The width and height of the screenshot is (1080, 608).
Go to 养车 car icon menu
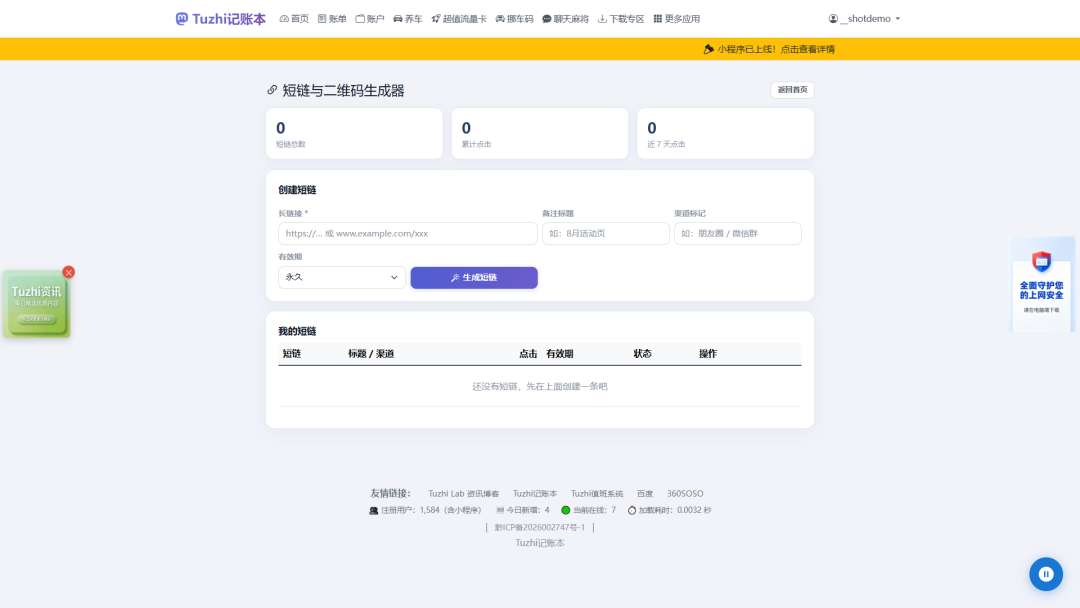(x=408, y=19)
